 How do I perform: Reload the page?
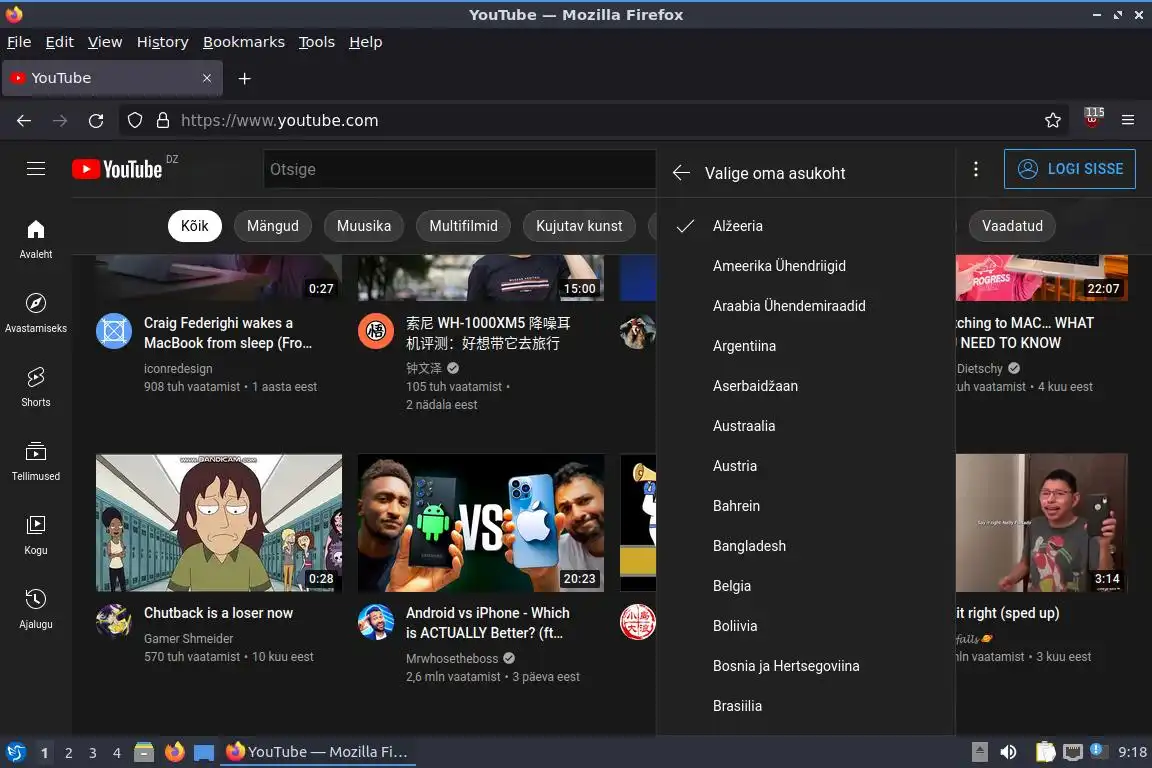pyautogui.click(x=96, y=121)
